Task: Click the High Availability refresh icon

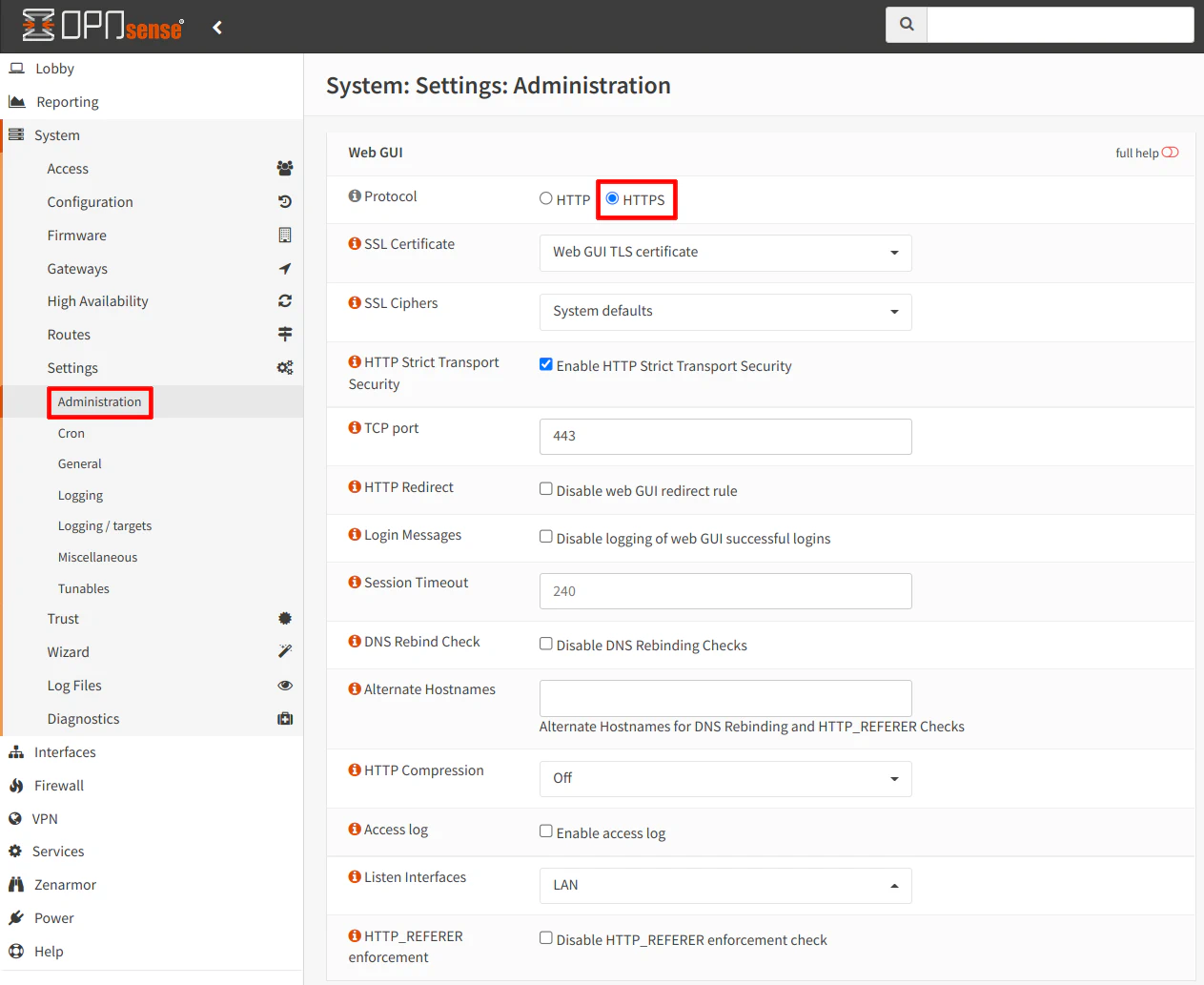Action: (285, 301)
